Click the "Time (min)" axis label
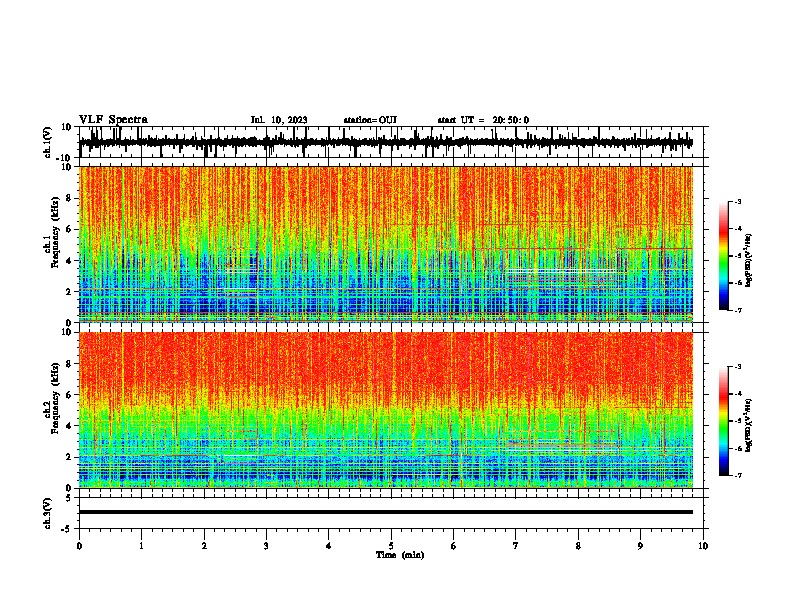Screen dimensions: 792x612 tap(400, 555)
